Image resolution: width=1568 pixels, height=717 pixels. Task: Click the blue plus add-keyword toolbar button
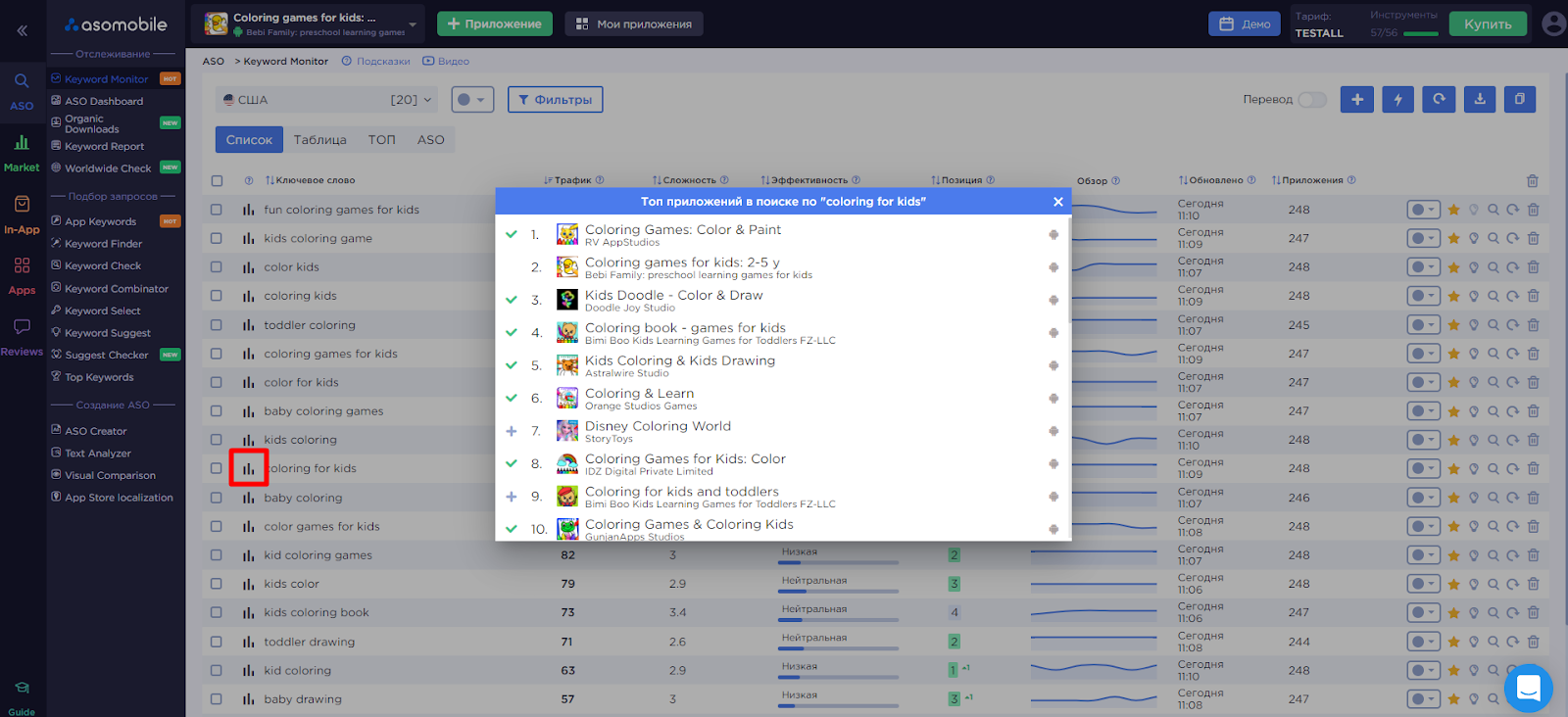(1357, 99)
